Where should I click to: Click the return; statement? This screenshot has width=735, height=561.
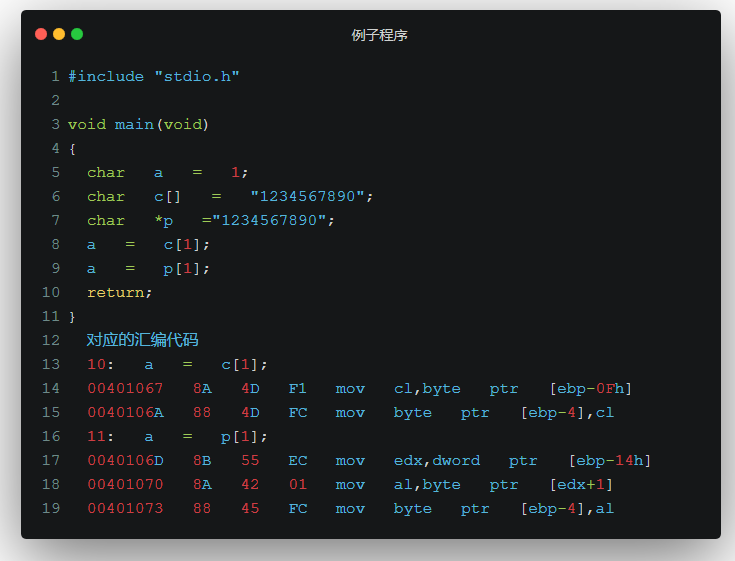click(x=120, y=293)
